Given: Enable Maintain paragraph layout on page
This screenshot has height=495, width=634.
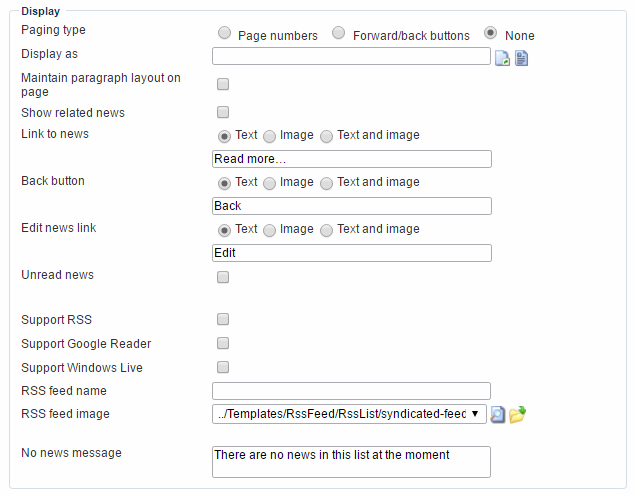Looking at the screenshot, I should tap(223, 85).
